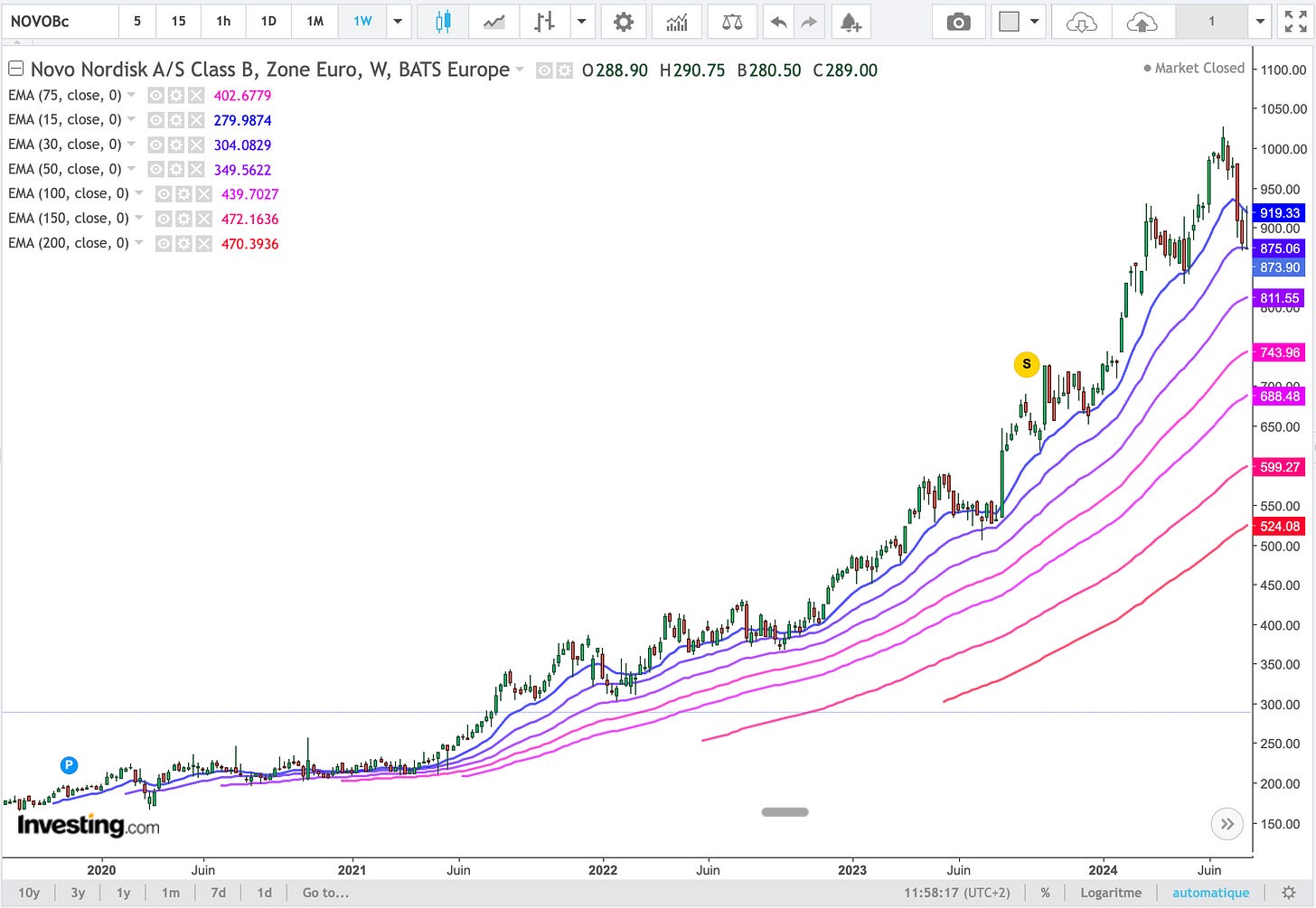
Task: Enable the Logaritme scale option
Action: pos(1111,893)
